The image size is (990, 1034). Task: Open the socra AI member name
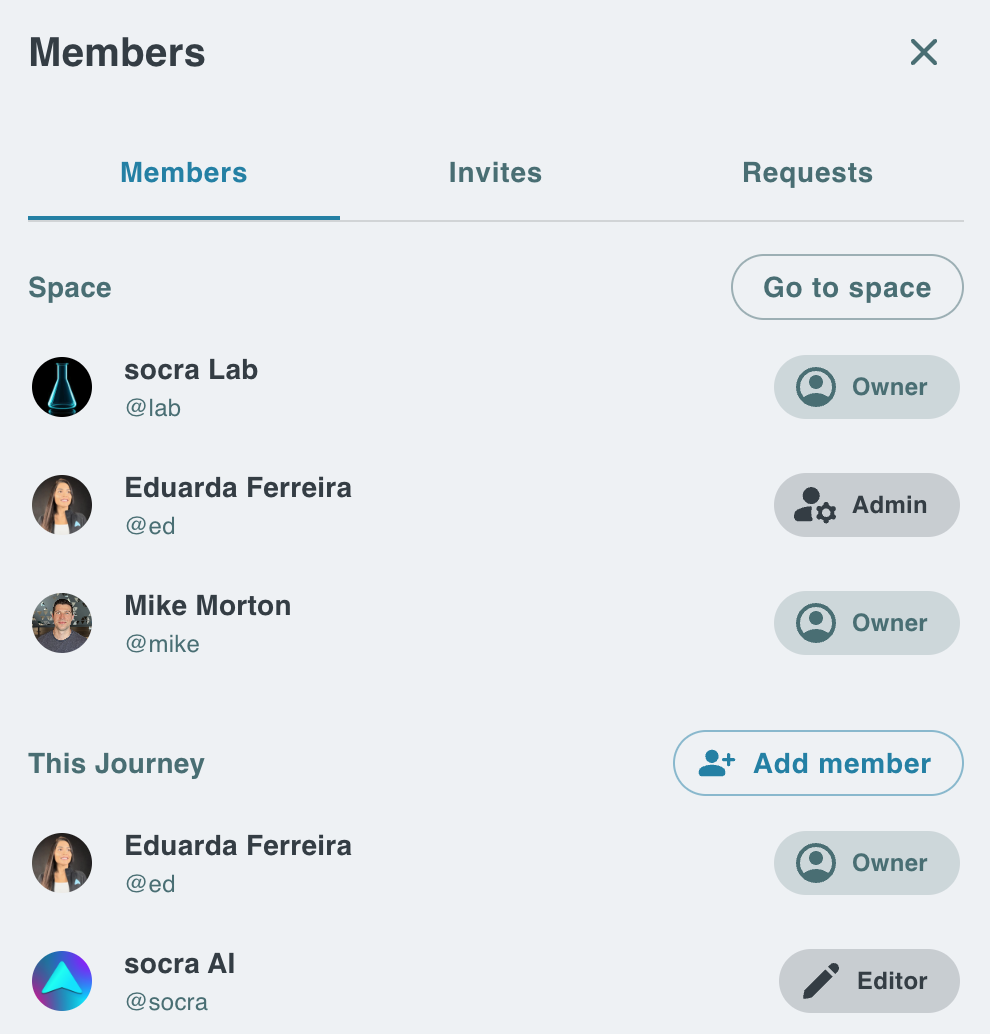pos(180,964)
